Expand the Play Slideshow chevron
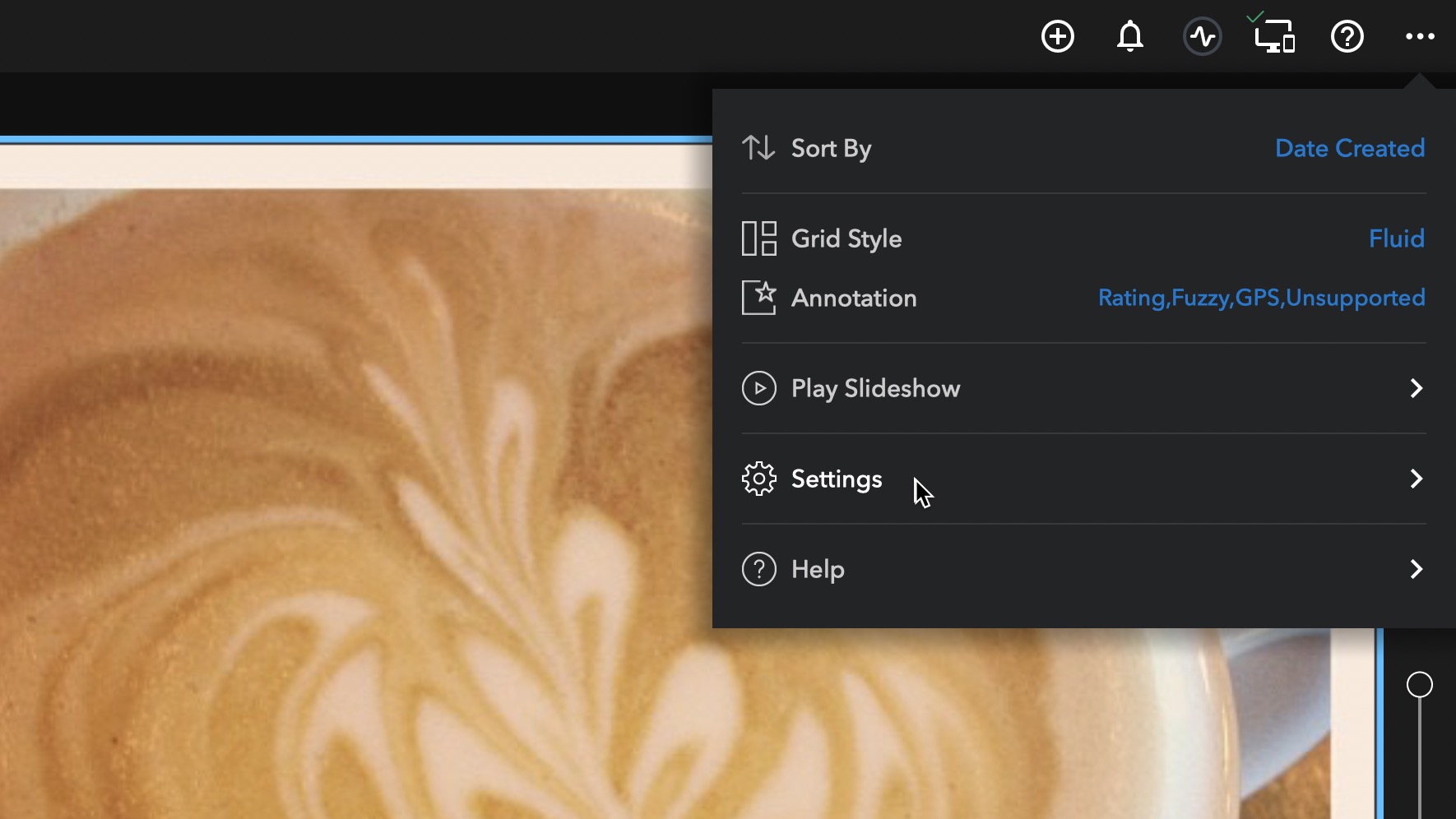This screenshot has height=819, width=1456. [x=1416, y=388]
